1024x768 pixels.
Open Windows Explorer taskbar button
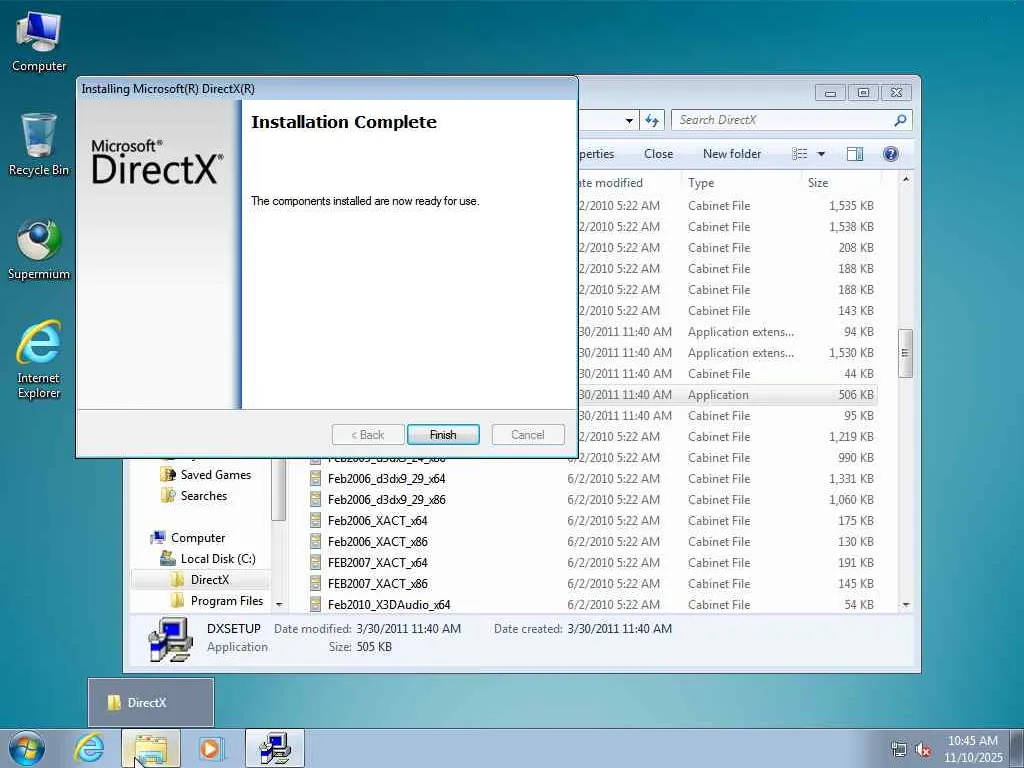tap(151, 748)
